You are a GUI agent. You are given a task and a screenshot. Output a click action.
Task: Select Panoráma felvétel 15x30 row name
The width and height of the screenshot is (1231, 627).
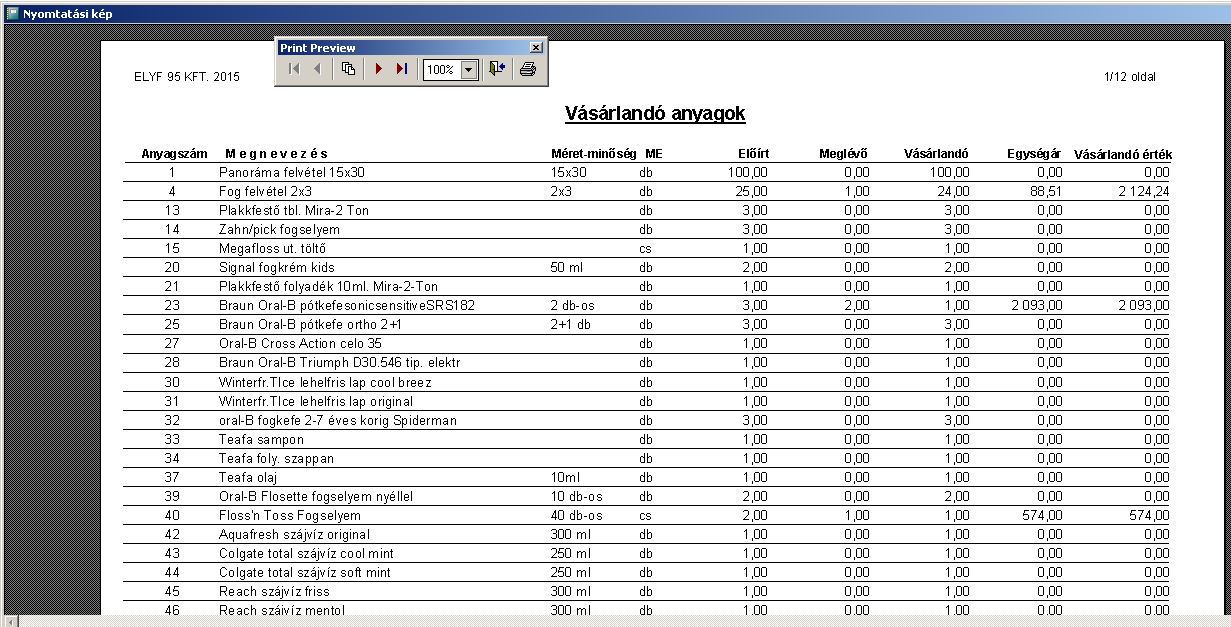pyautogui.click(x=292, y=172)
